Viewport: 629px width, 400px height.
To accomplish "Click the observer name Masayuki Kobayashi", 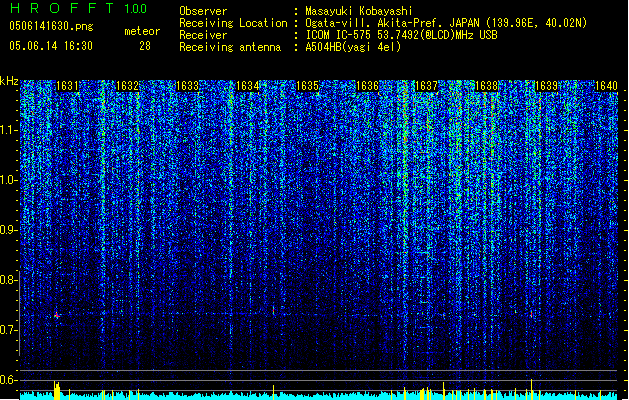I will pos(359,11).
